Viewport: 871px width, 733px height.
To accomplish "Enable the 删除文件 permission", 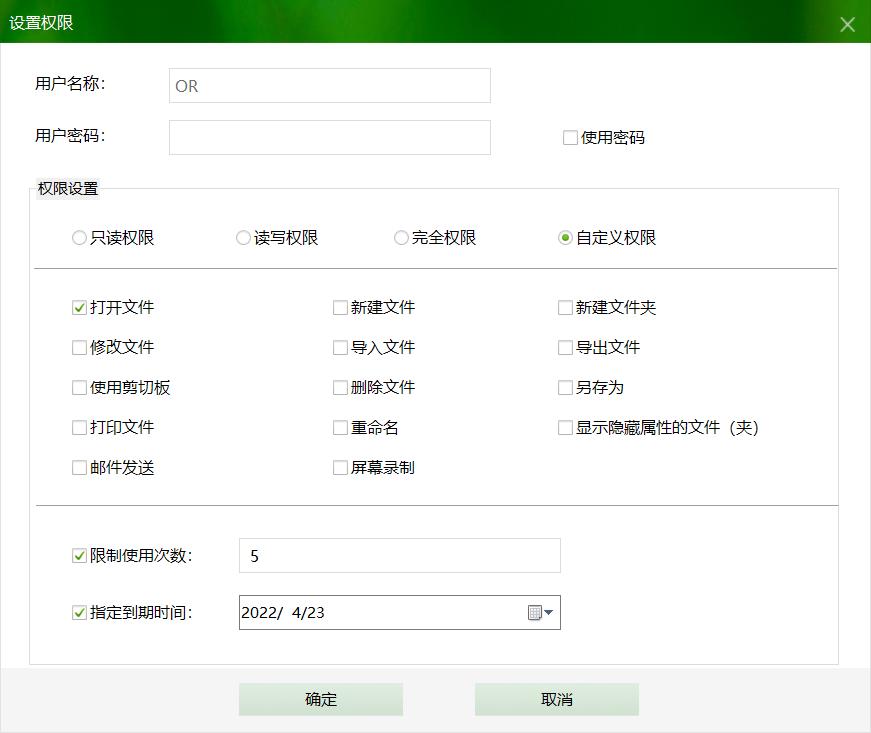I will (x=340, y=387).
